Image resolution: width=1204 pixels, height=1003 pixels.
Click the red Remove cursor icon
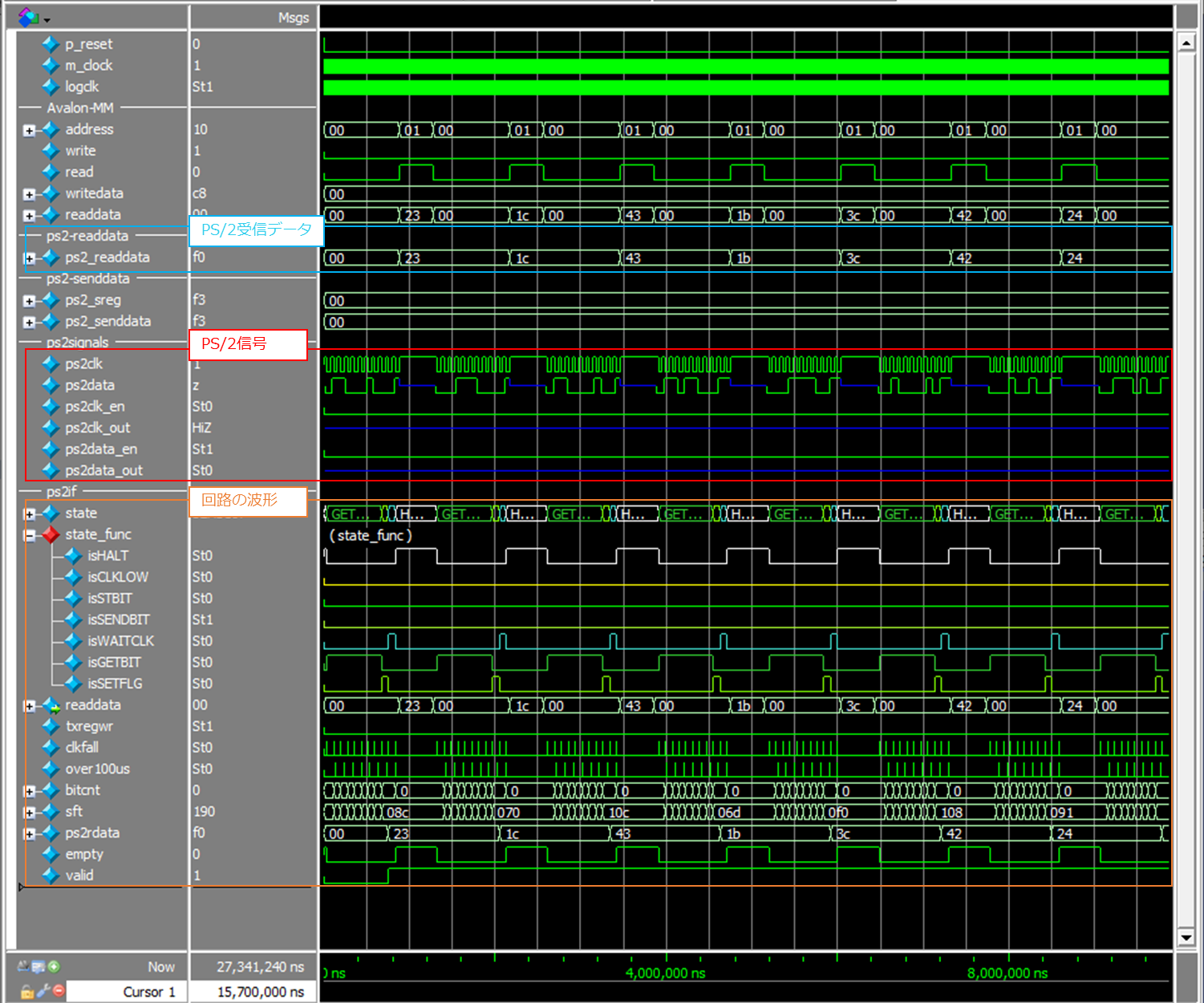(x=58, y=992)
